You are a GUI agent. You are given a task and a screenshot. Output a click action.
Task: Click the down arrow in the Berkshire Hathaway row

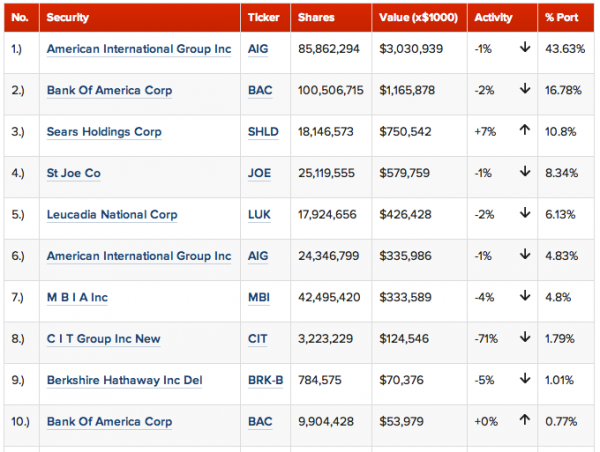(524, 380)
